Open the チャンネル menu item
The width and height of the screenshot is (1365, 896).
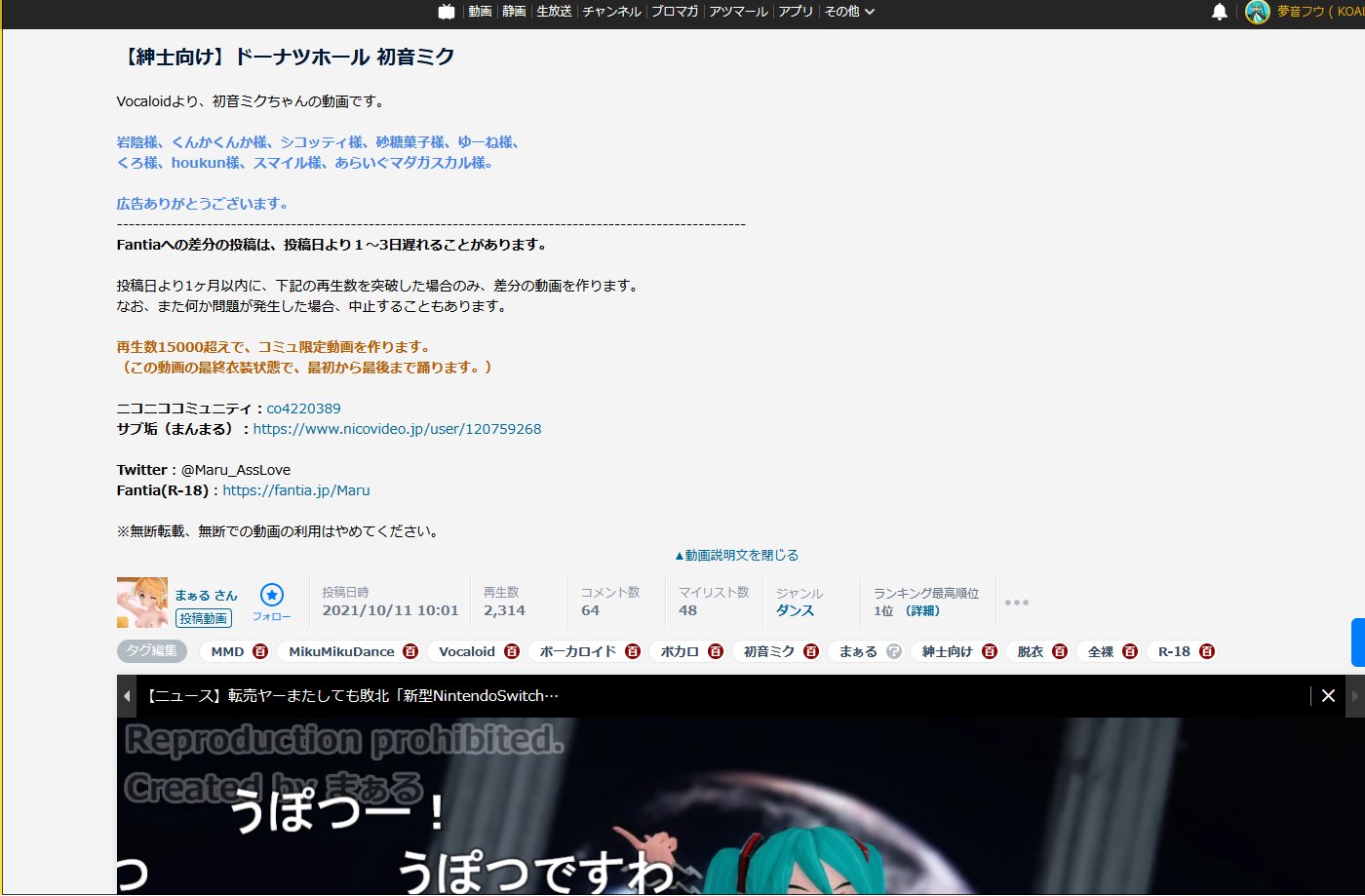click(611, 12)
